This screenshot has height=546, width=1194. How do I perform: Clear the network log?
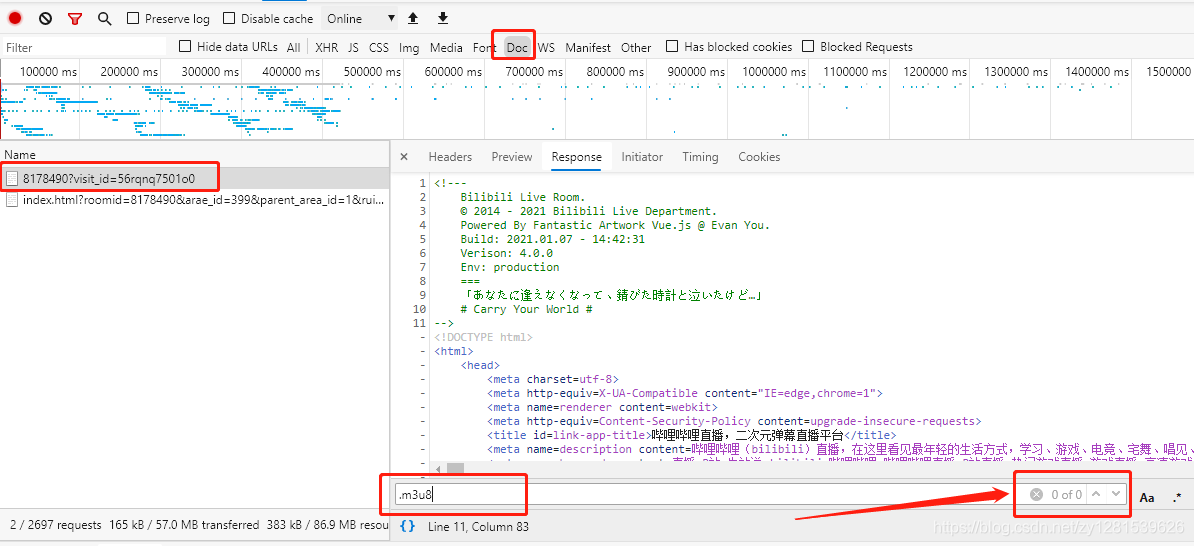[45, 18]
